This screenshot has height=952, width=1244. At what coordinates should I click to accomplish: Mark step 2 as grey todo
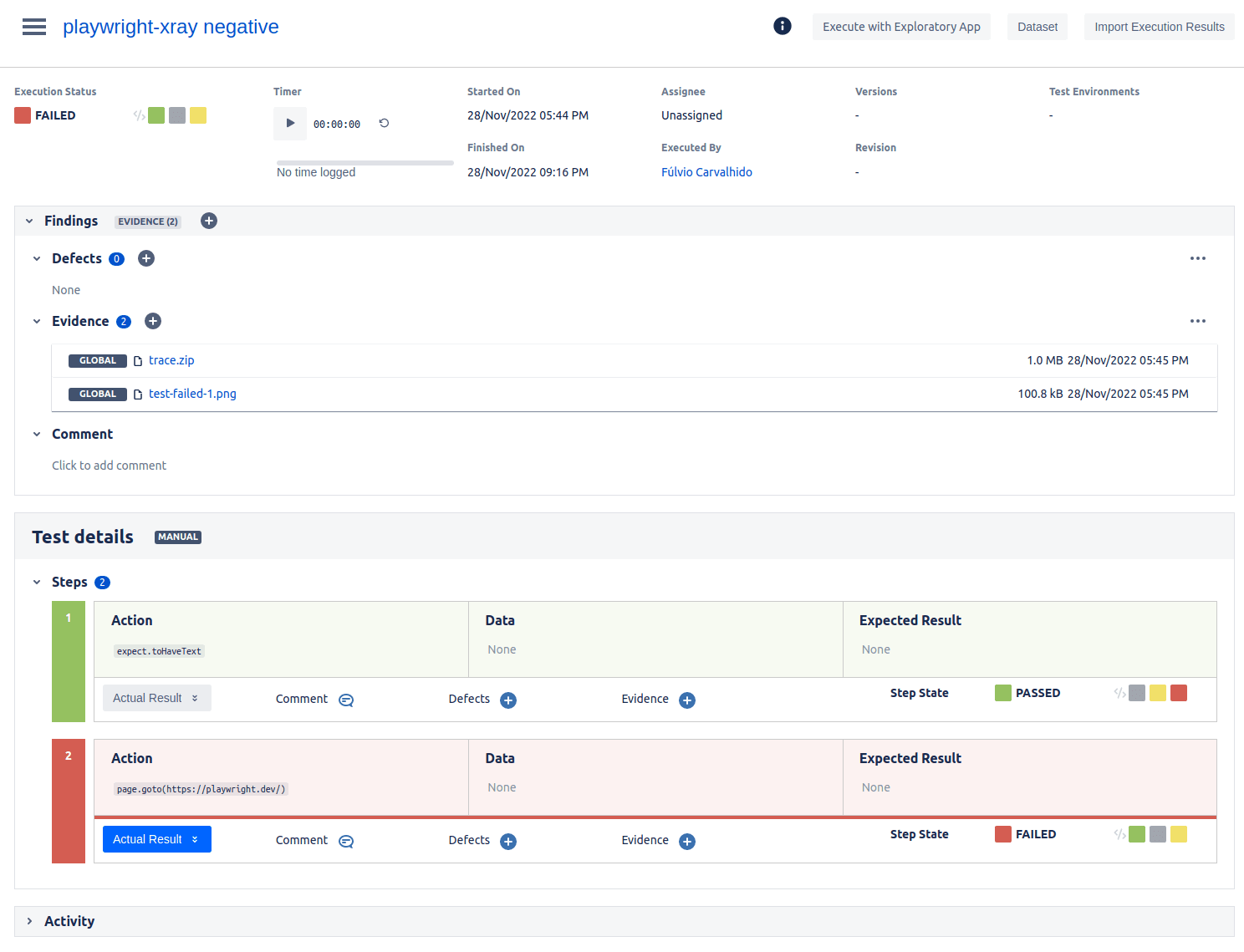[x=1158, y=834]
